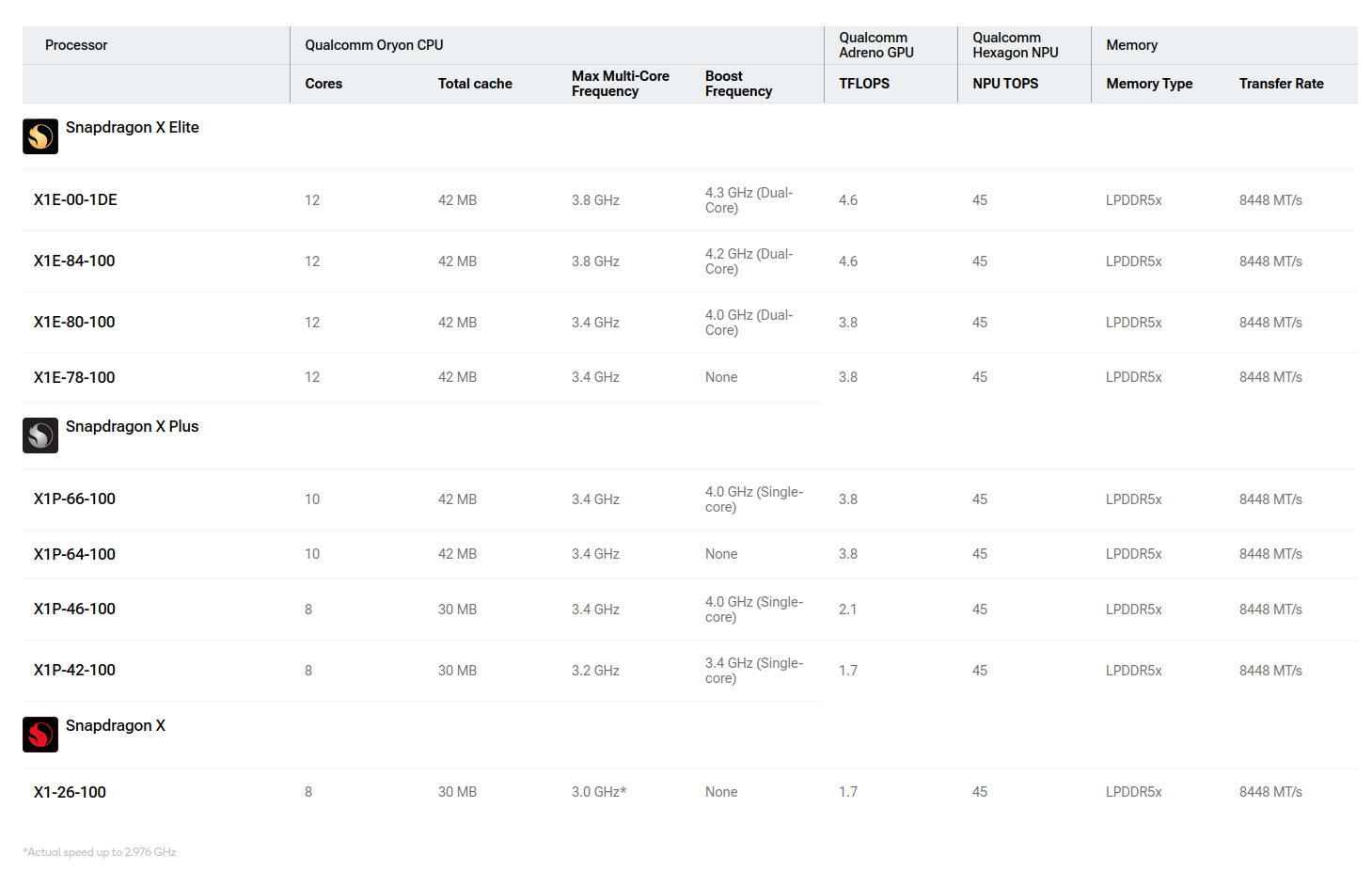Click the gold Snapdragon X Elite logo icon
1372x871 pixels.
[x=40, y=136]
